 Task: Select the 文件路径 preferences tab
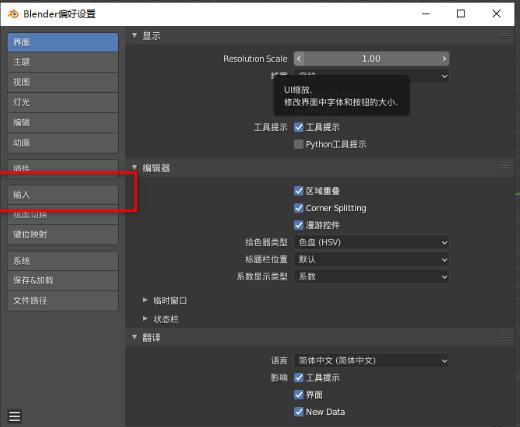63,301
